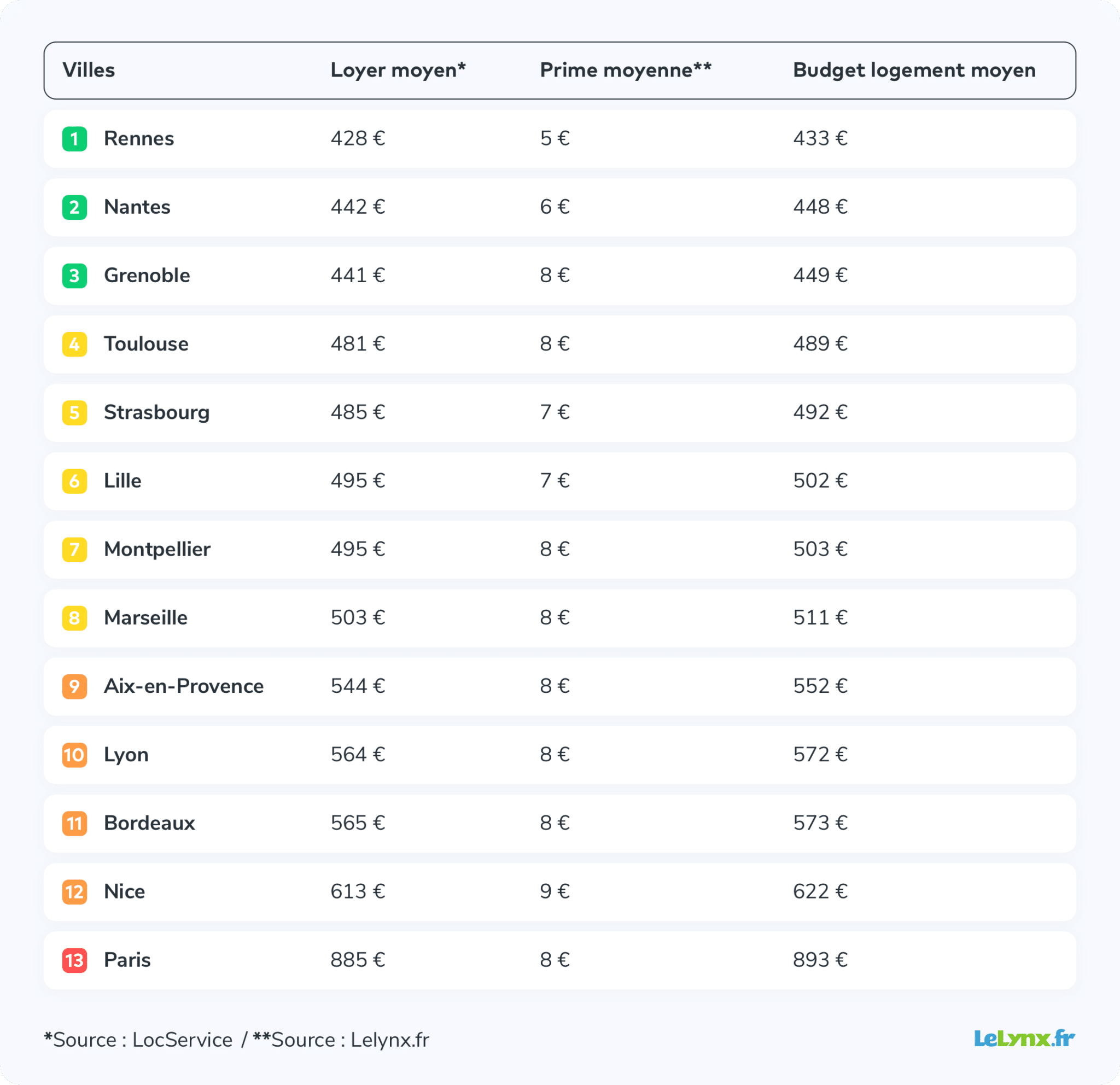Image resolution: width=1120 pixels, height=1085 pixels.
Task: Click Rennes housing budget 433 €
Action: click(x=820, y=138)
